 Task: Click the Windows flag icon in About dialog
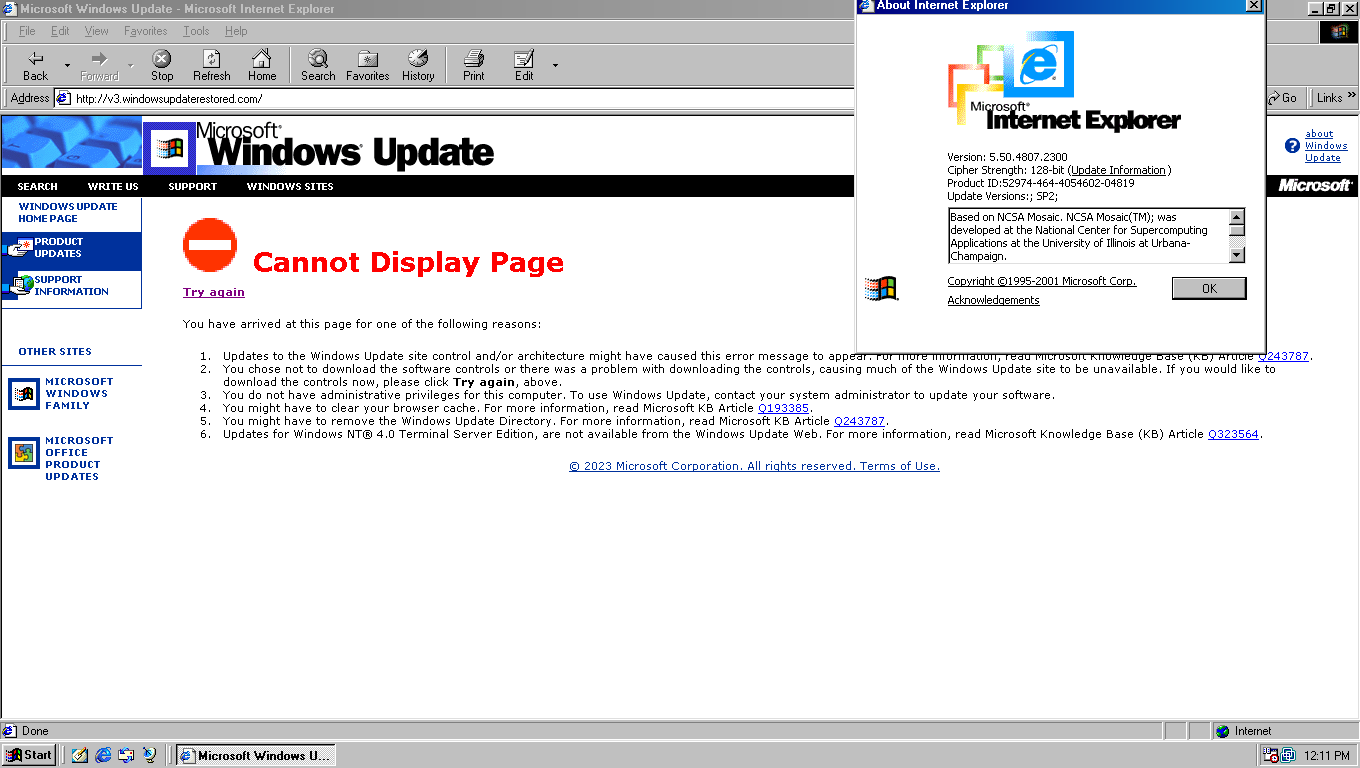point(881,289)
